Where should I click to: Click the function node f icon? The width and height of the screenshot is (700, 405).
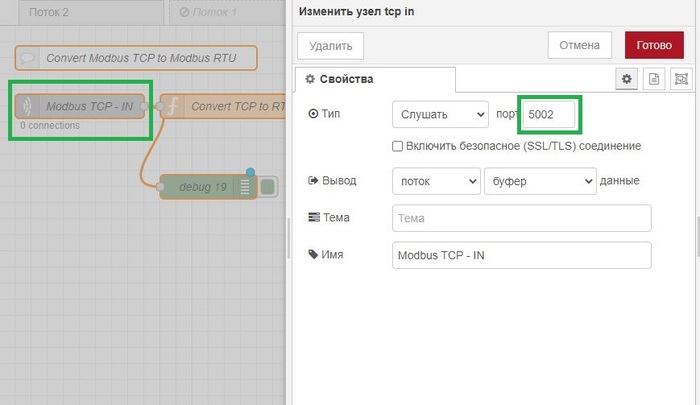coord(172,106)
